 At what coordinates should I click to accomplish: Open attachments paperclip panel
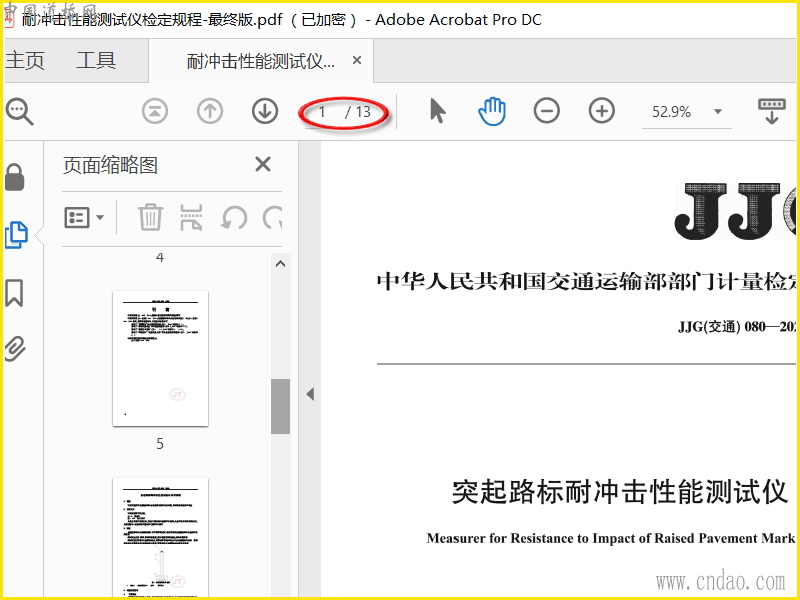click(x=15, y=349)
